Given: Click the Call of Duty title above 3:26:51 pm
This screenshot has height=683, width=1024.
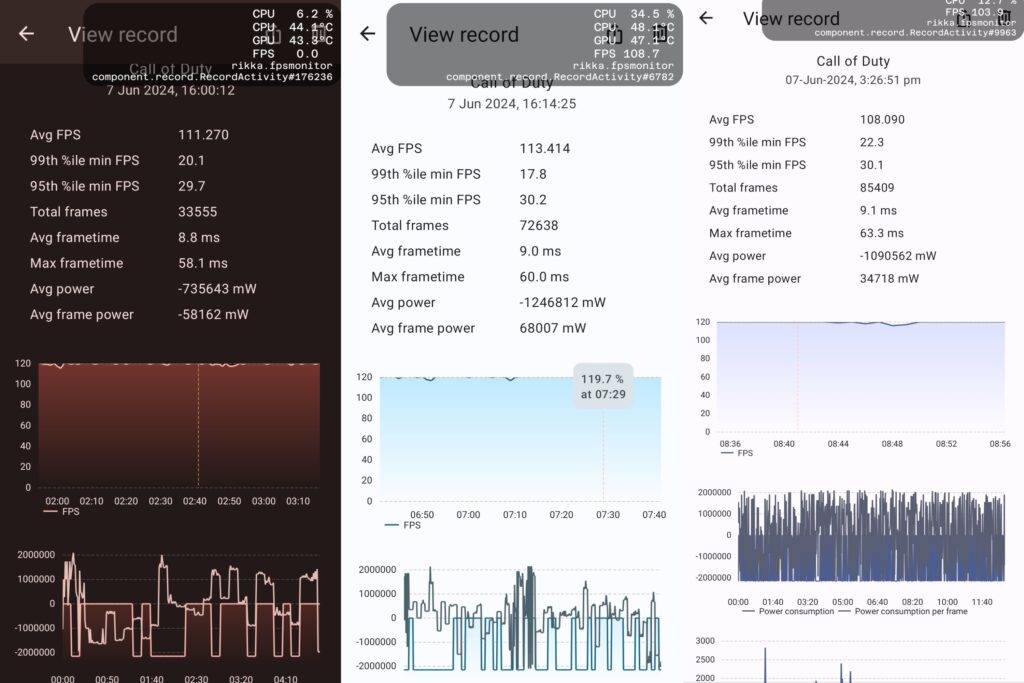Looking at the screenshot, I should (x=853, y=61).
